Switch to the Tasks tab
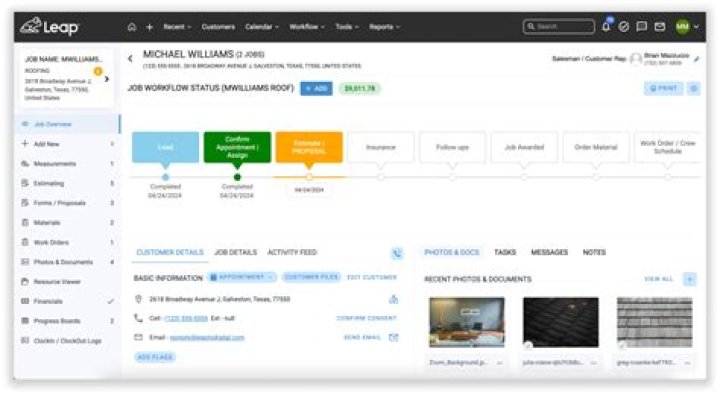 (x=505, y=253)
